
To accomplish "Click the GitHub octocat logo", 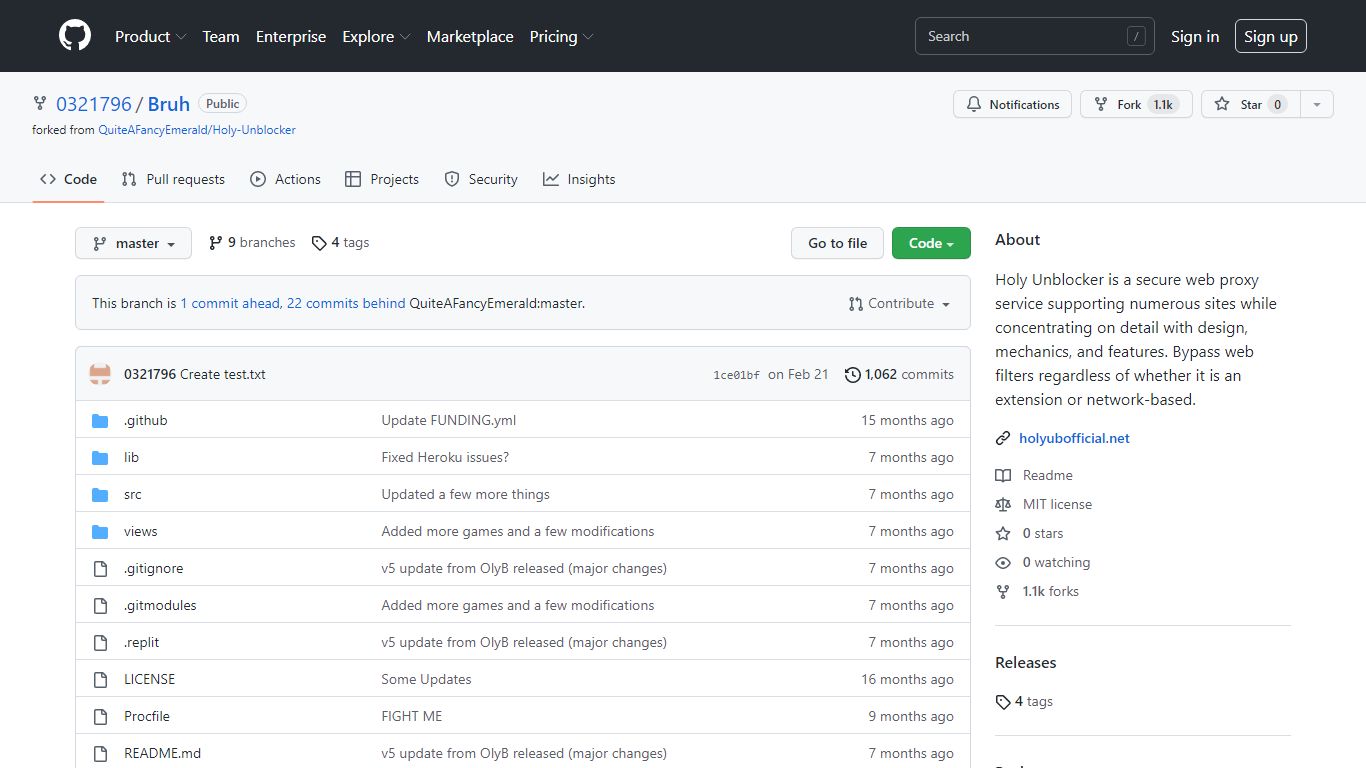I will (x=75, y=36).
